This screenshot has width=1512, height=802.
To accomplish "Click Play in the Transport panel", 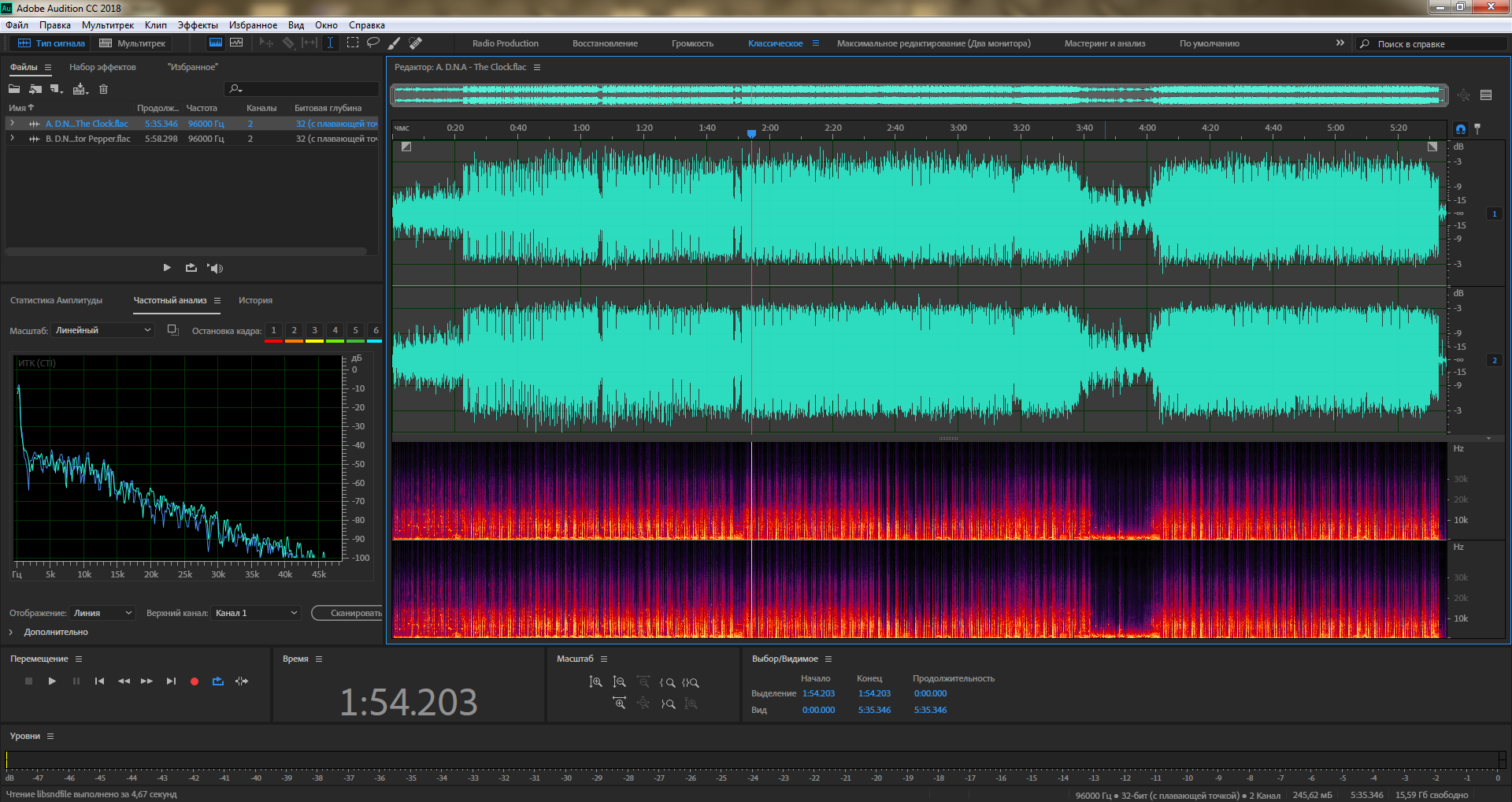I will coord(52,681).
